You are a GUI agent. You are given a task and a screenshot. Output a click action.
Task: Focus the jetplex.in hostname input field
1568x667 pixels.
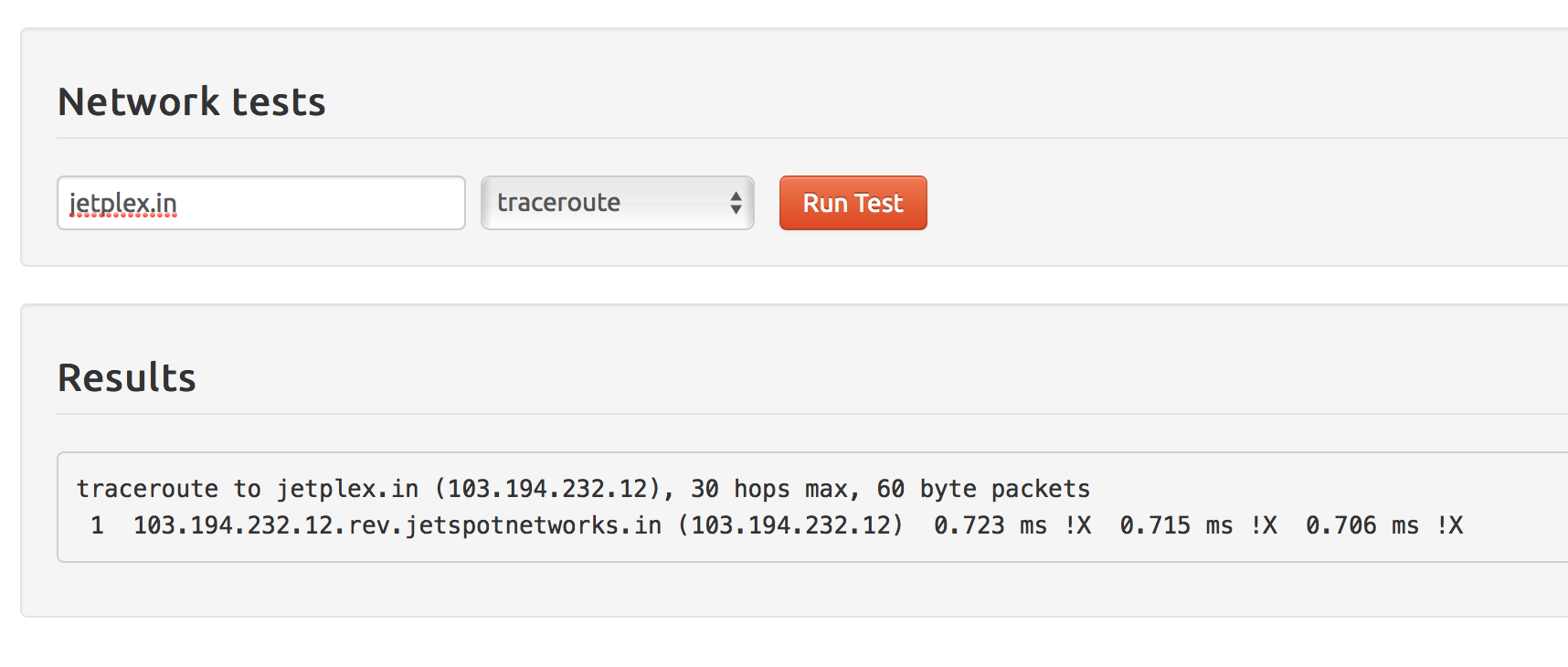tap(261, 203)
